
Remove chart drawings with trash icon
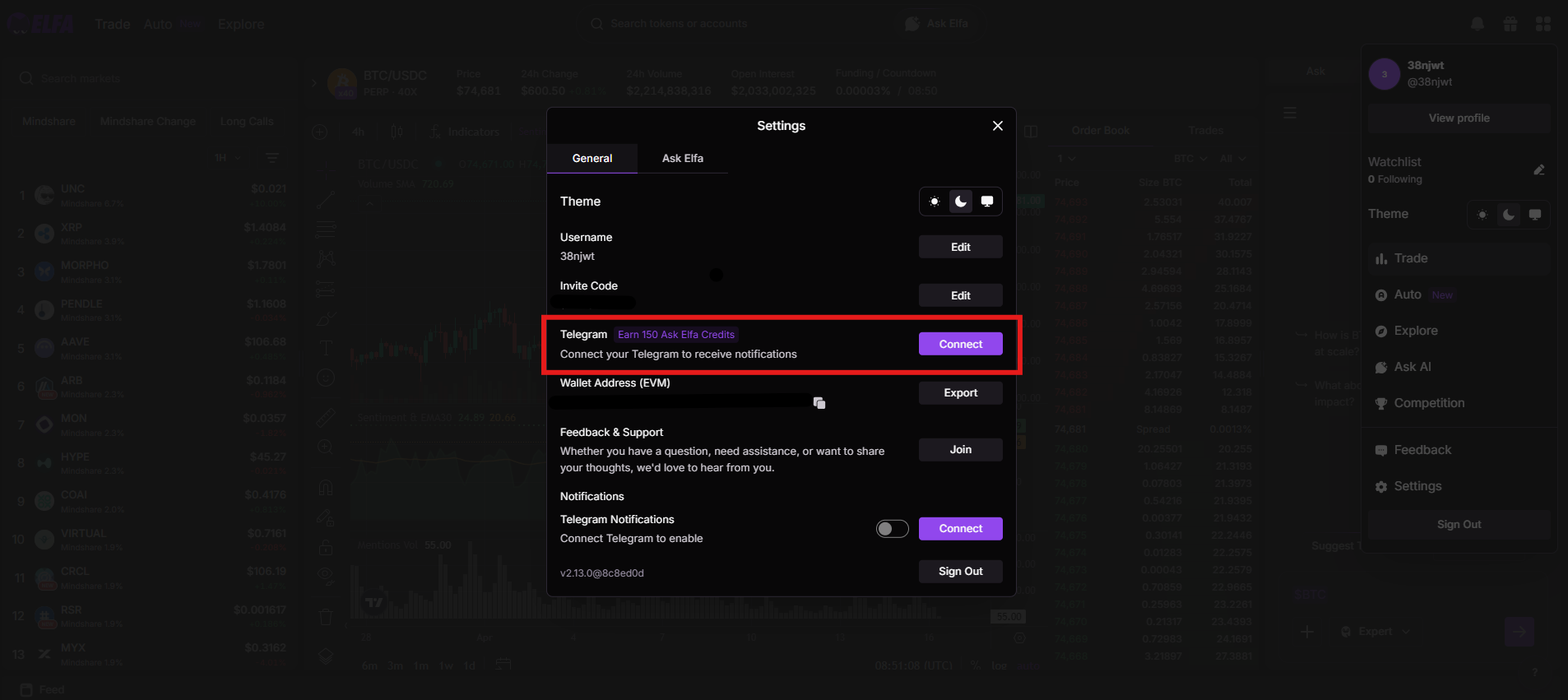(326, 617)
